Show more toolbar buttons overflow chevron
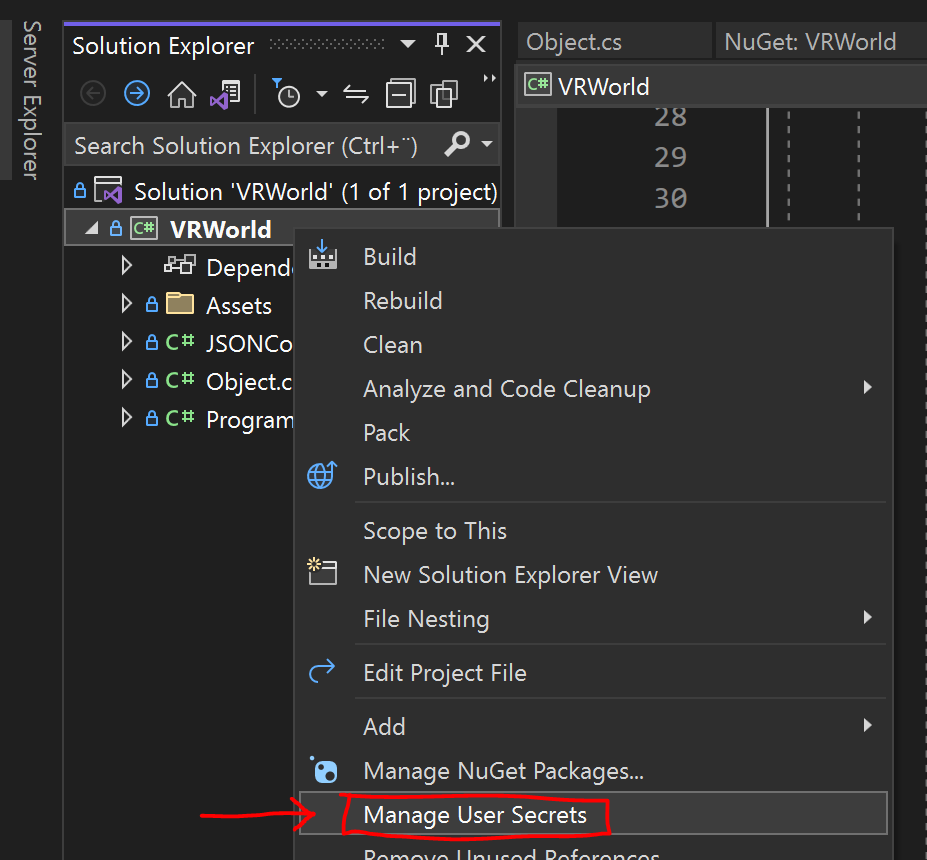 pos(489,78)
